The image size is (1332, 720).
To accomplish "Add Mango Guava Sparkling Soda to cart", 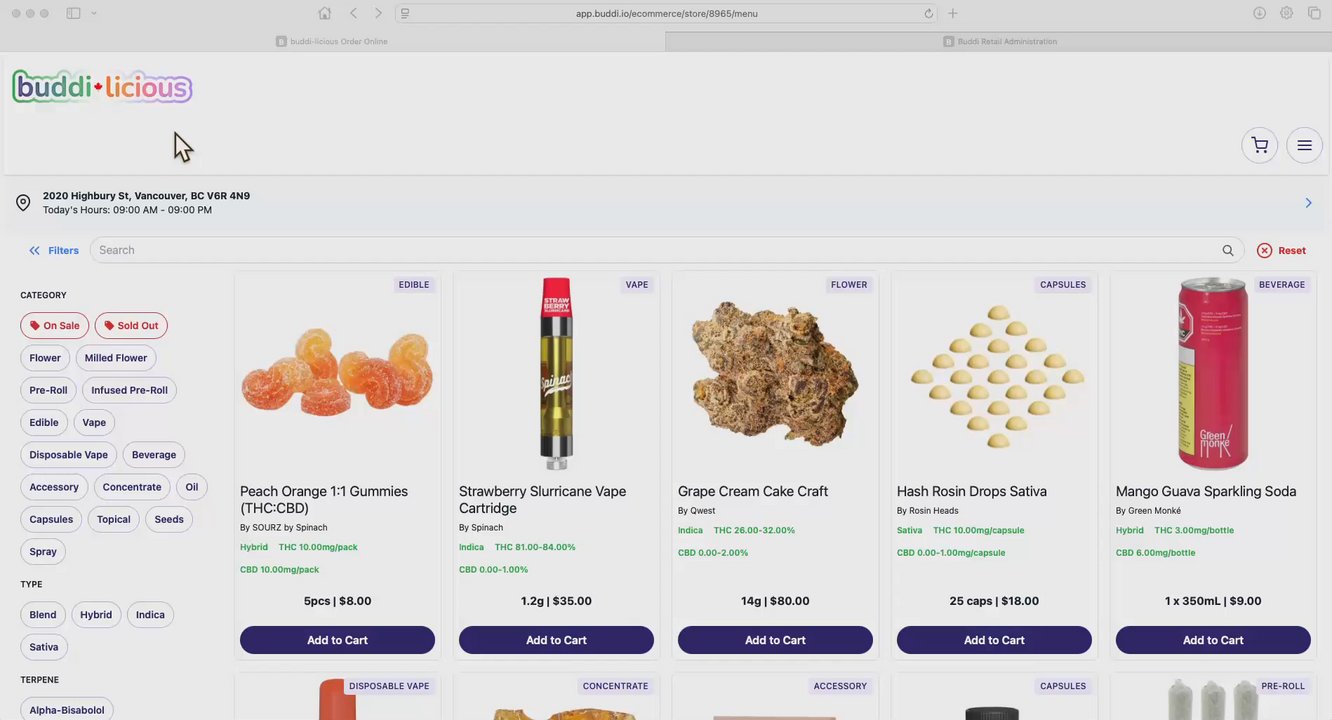I will (x=1213, y=640).
